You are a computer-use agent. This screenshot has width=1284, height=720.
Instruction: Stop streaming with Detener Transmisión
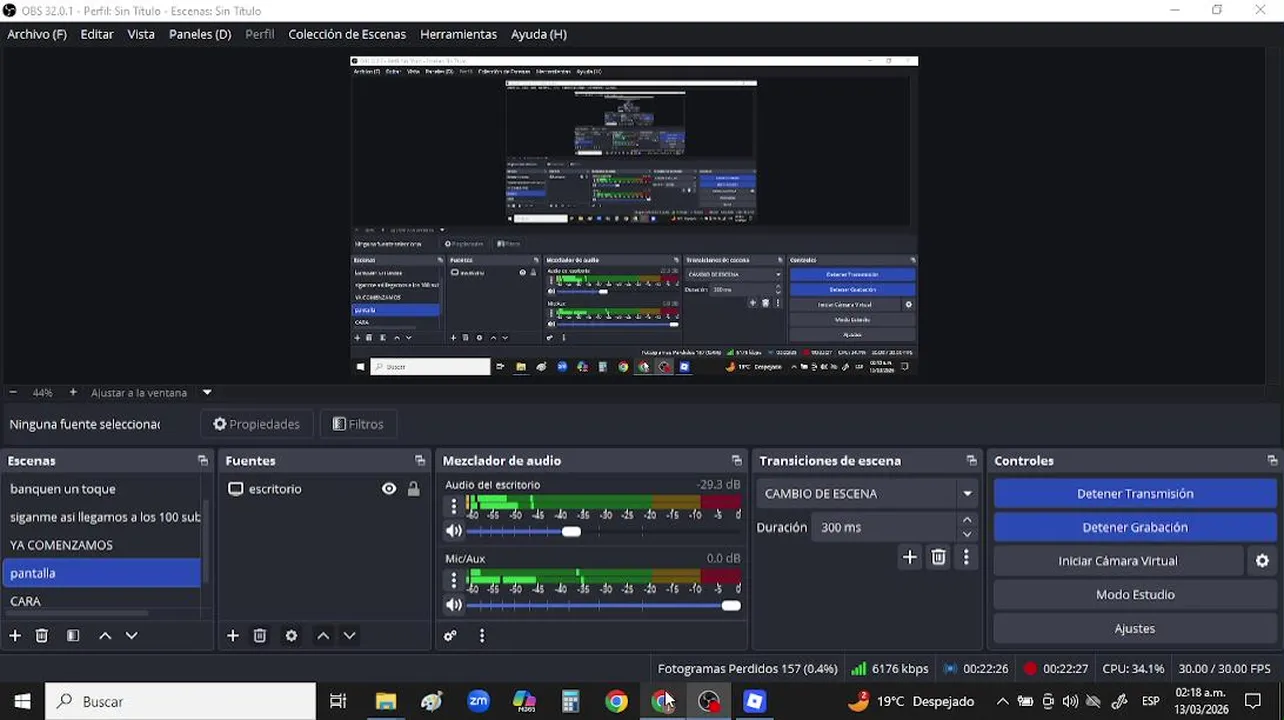[x=1135, y=493]
